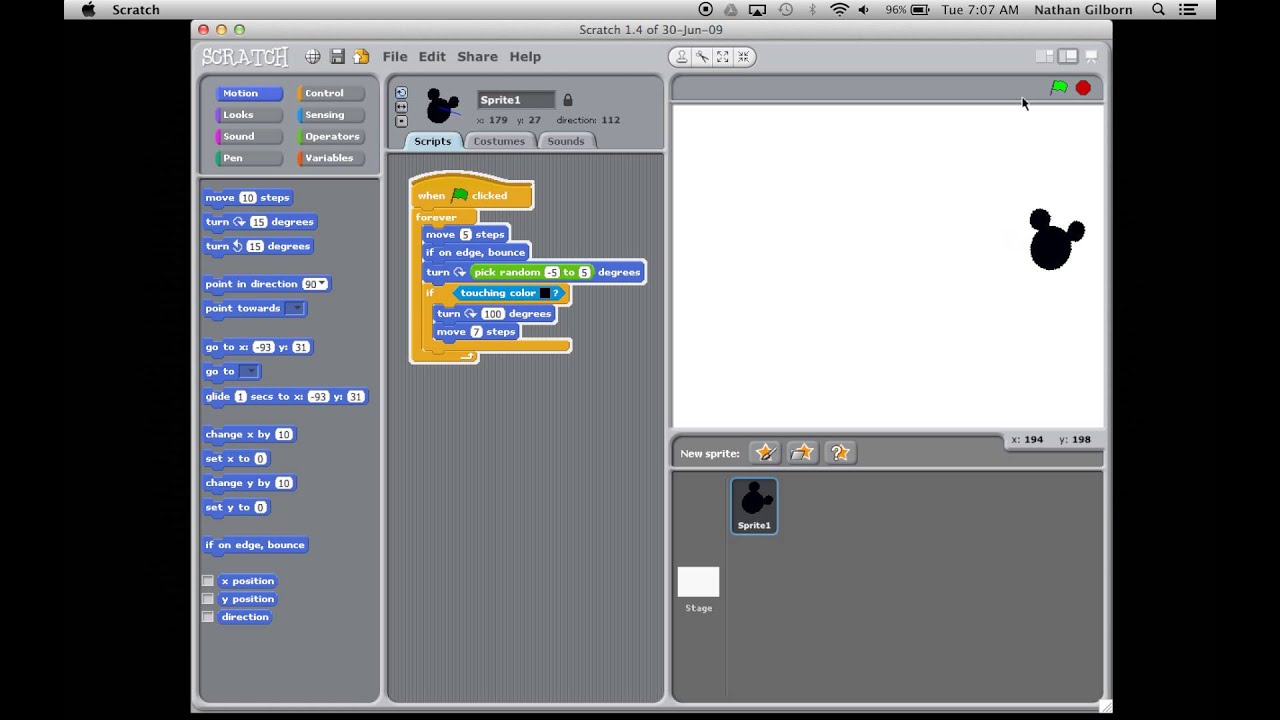The image size is (1280, 720).
Task: Open the Help menu
Action: (525, 57)
